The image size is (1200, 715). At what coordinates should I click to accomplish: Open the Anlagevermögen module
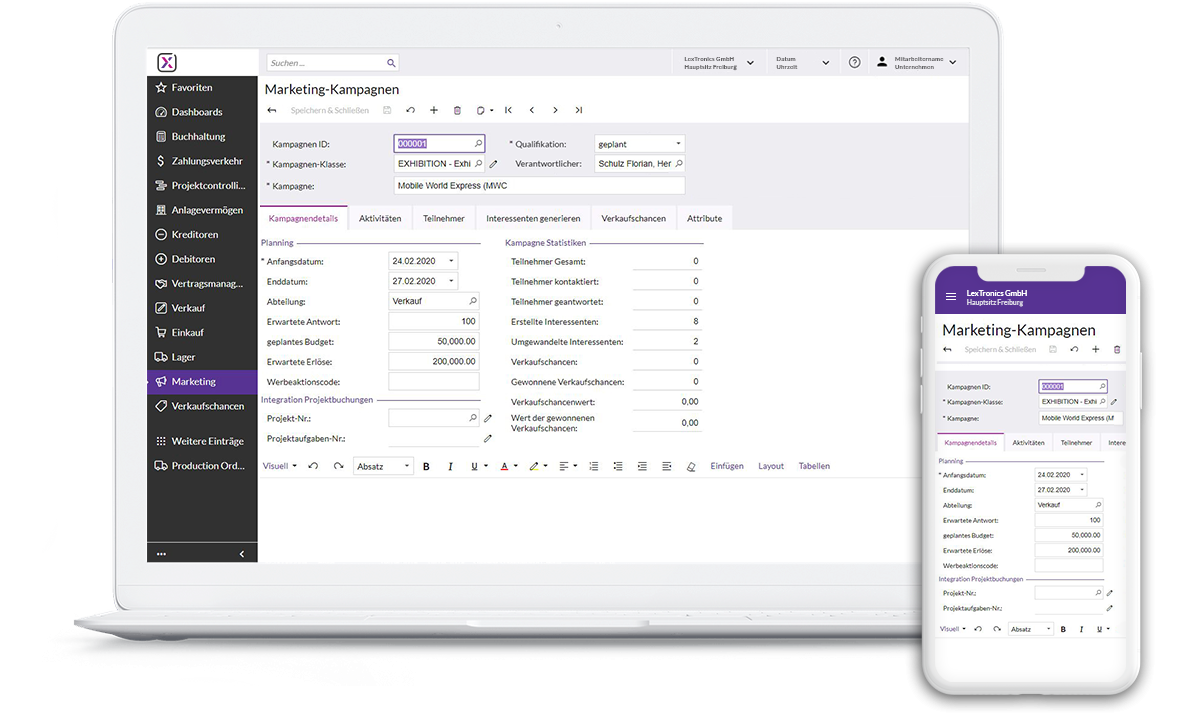[x=202, y=210]
